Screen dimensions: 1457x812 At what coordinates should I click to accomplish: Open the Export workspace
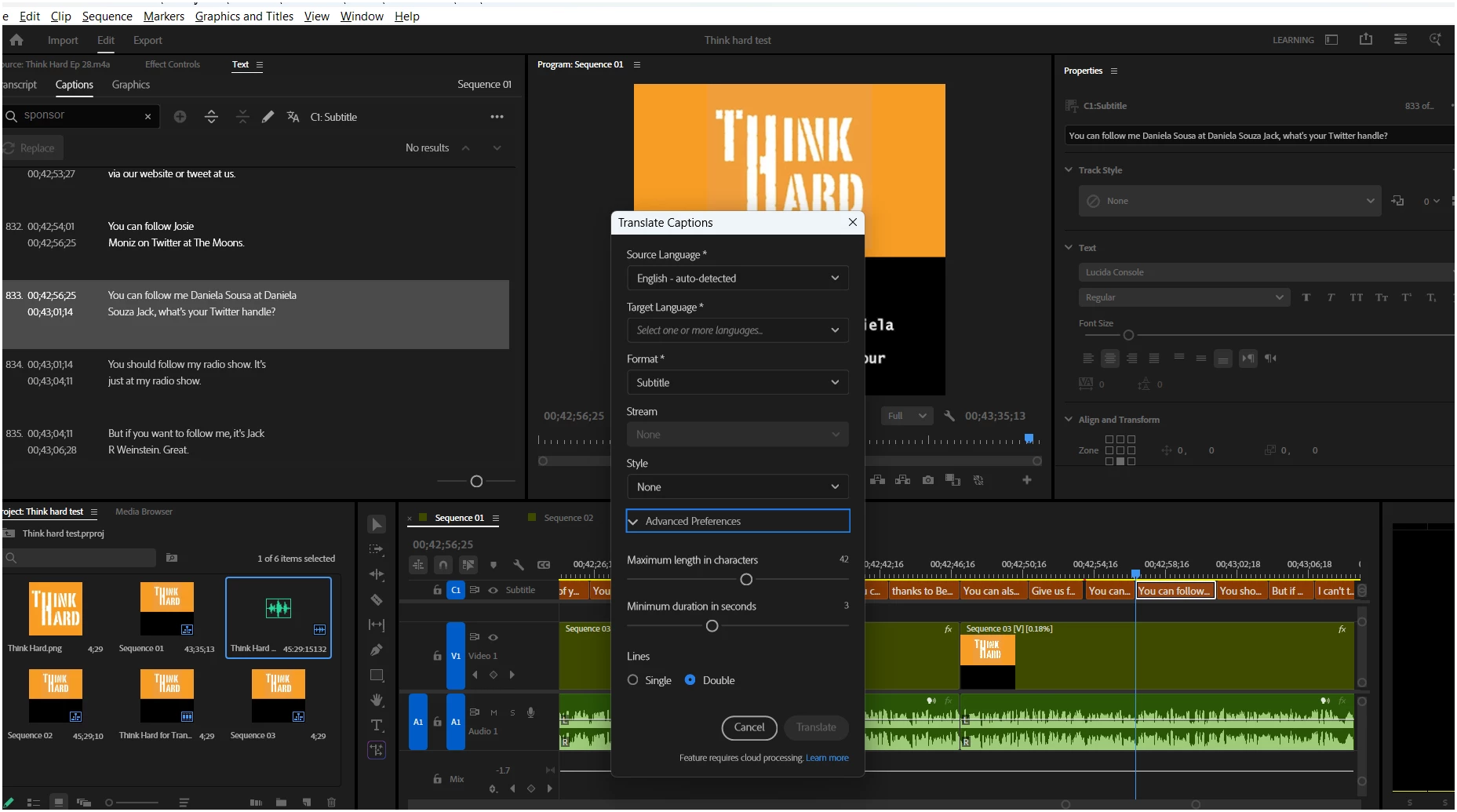point(148,40)
